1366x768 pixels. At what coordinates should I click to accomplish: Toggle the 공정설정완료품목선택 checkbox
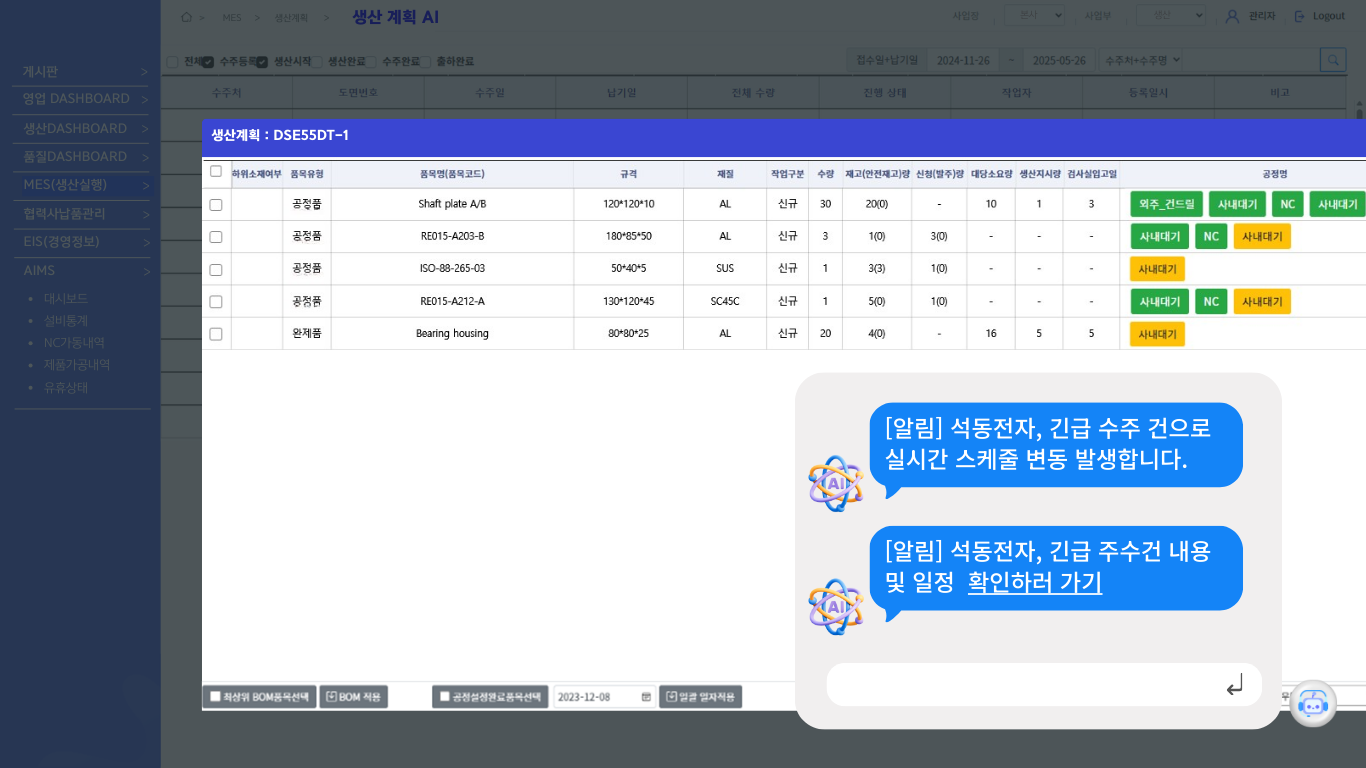point(445,696)
